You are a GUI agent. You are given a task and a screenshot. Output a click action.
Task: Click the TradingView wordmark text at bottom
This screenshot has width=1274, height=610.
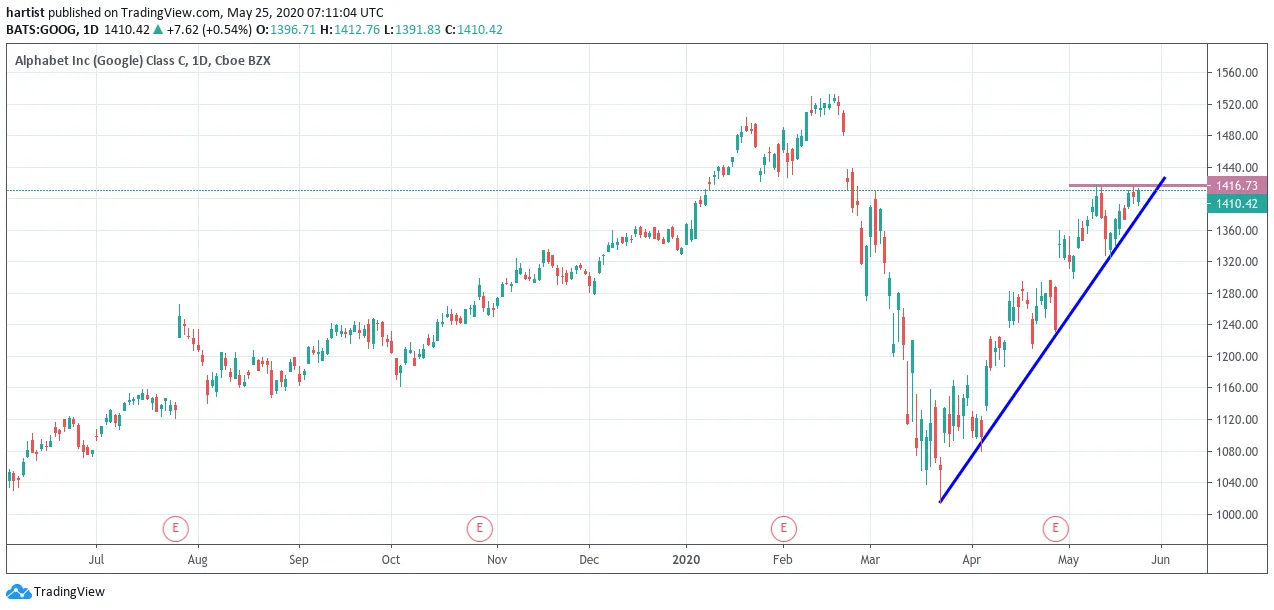(69, 592)
